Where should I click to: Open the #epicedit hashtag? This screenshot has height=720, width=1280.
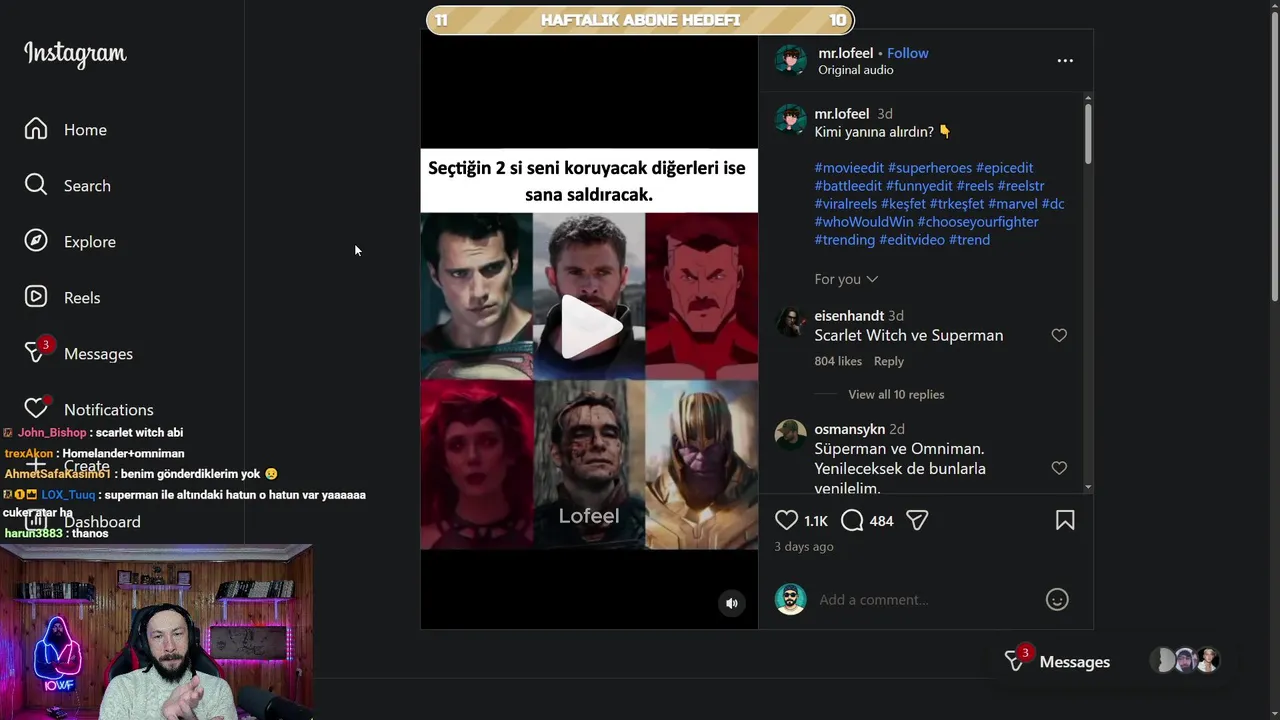click(x=1004, y=168)
